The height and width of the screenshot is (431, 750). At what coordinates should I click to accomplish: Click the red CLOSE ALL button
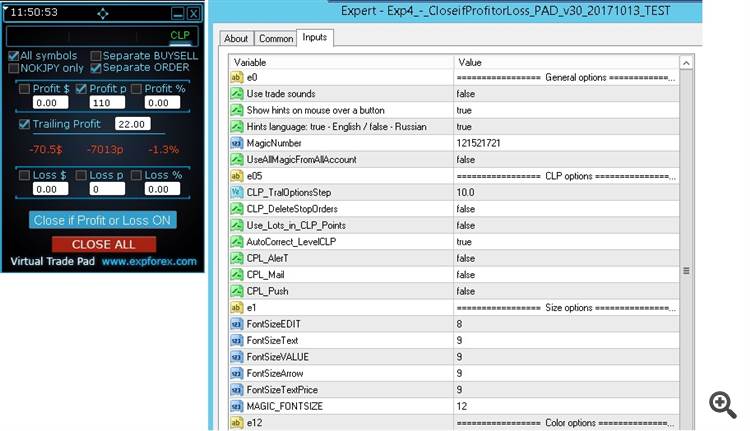104,244
